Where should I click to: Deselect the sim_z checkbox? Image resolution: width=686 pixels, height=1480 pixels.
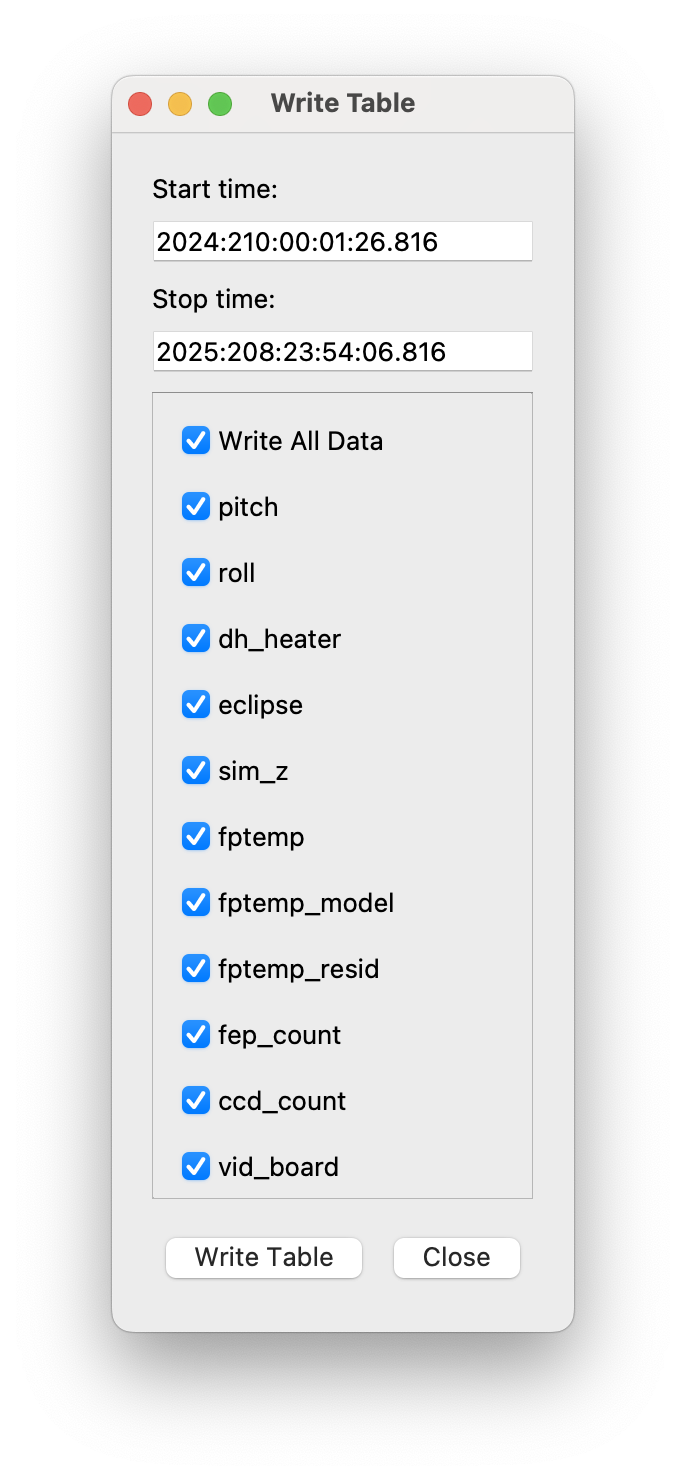[x=196, y=771]
